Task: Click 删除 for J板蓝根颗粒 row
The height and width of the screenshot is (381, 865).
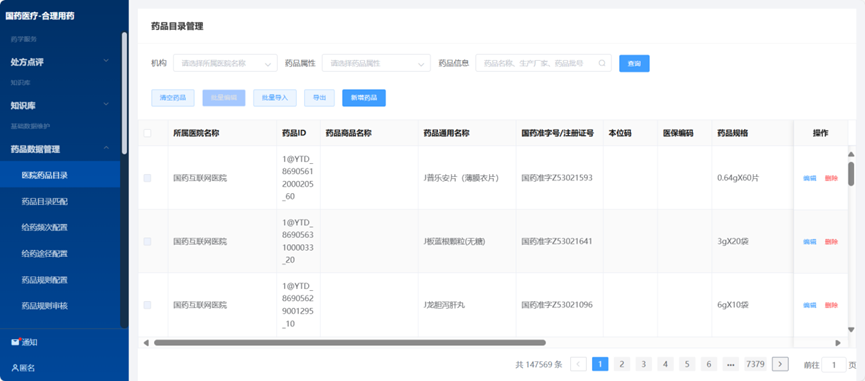Action: point(831,242)
